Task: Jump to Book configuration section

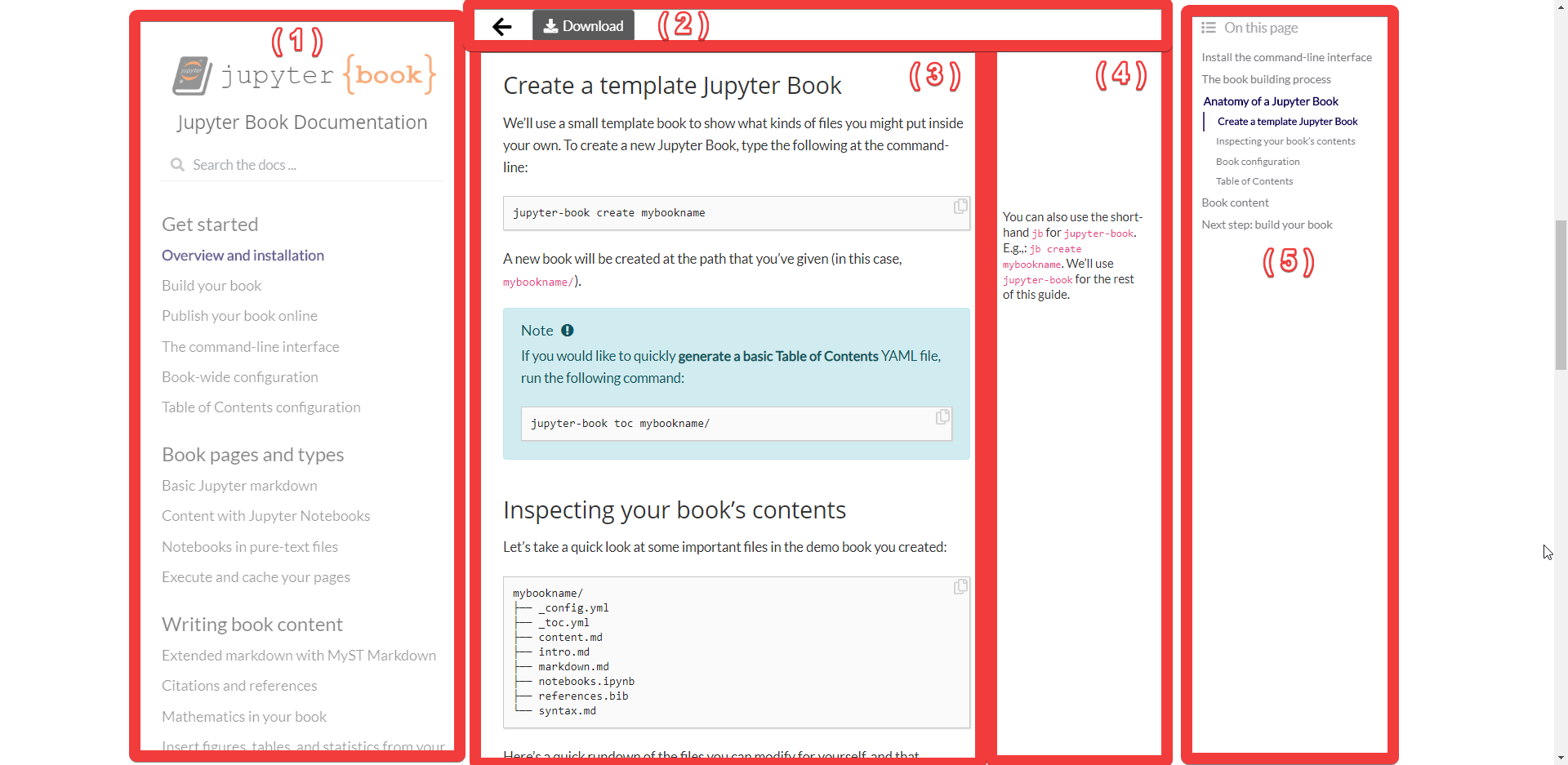Action: pos(1258,162)
